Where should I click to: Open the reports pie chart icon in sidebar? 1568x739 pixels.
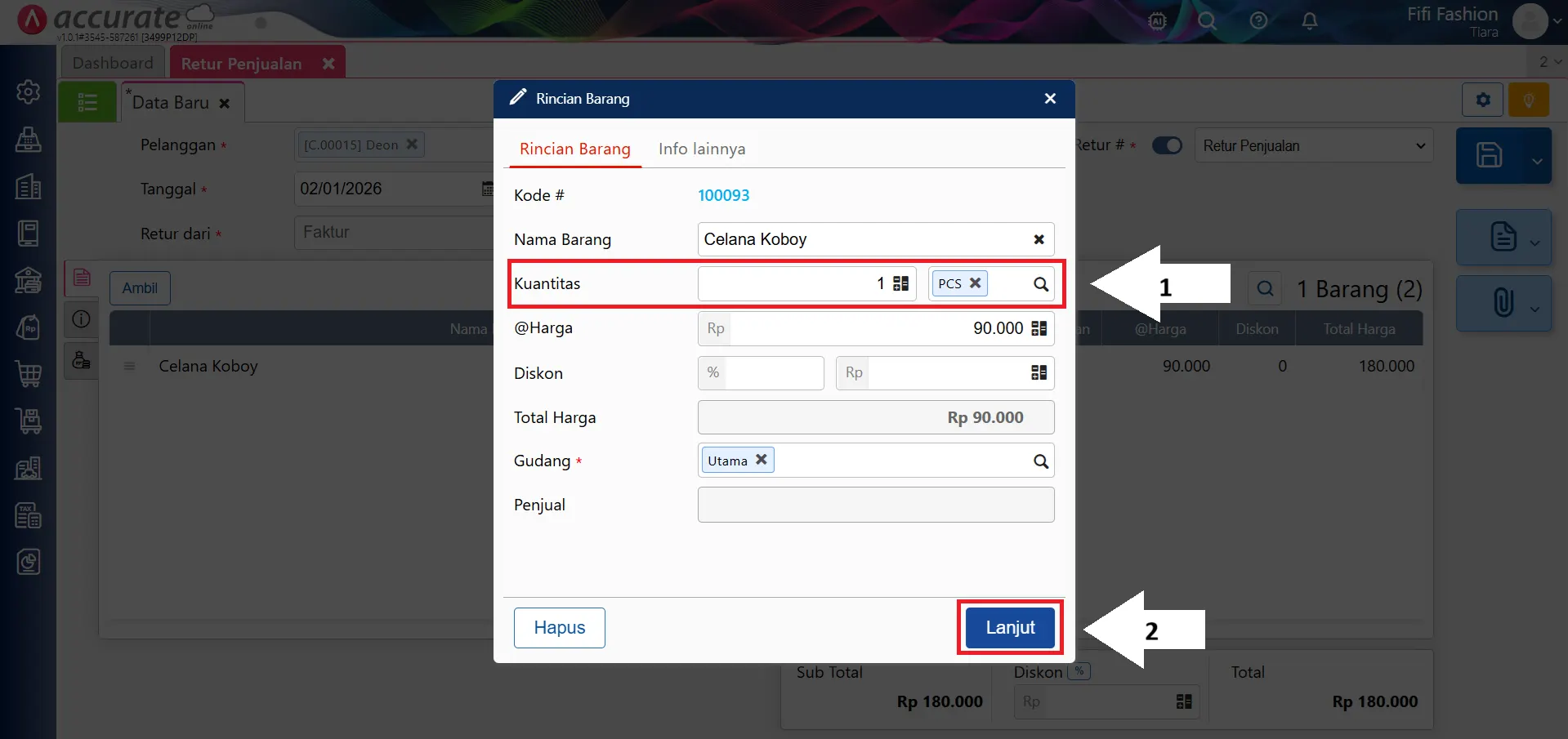point(29,562)
